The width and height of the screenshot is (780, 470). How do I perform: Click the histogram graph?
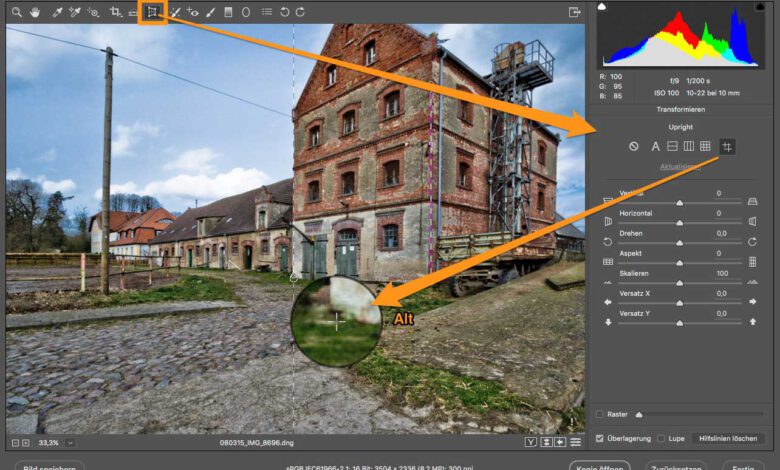pos(680,35)
